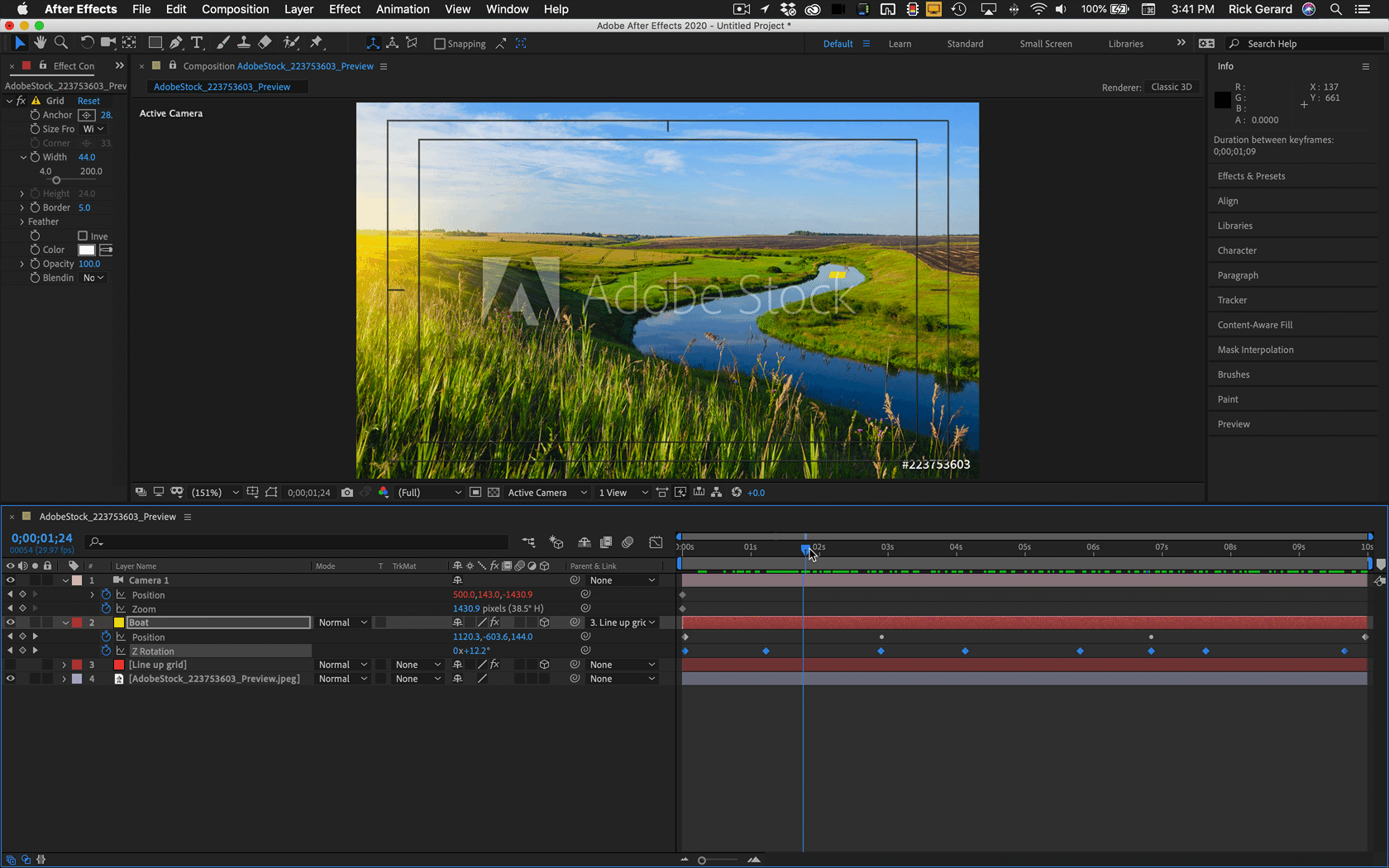The height and width of the screenshot is (868, 1389).
Task: Select the Zoom magnifier tool
Action: coord(60,43)
